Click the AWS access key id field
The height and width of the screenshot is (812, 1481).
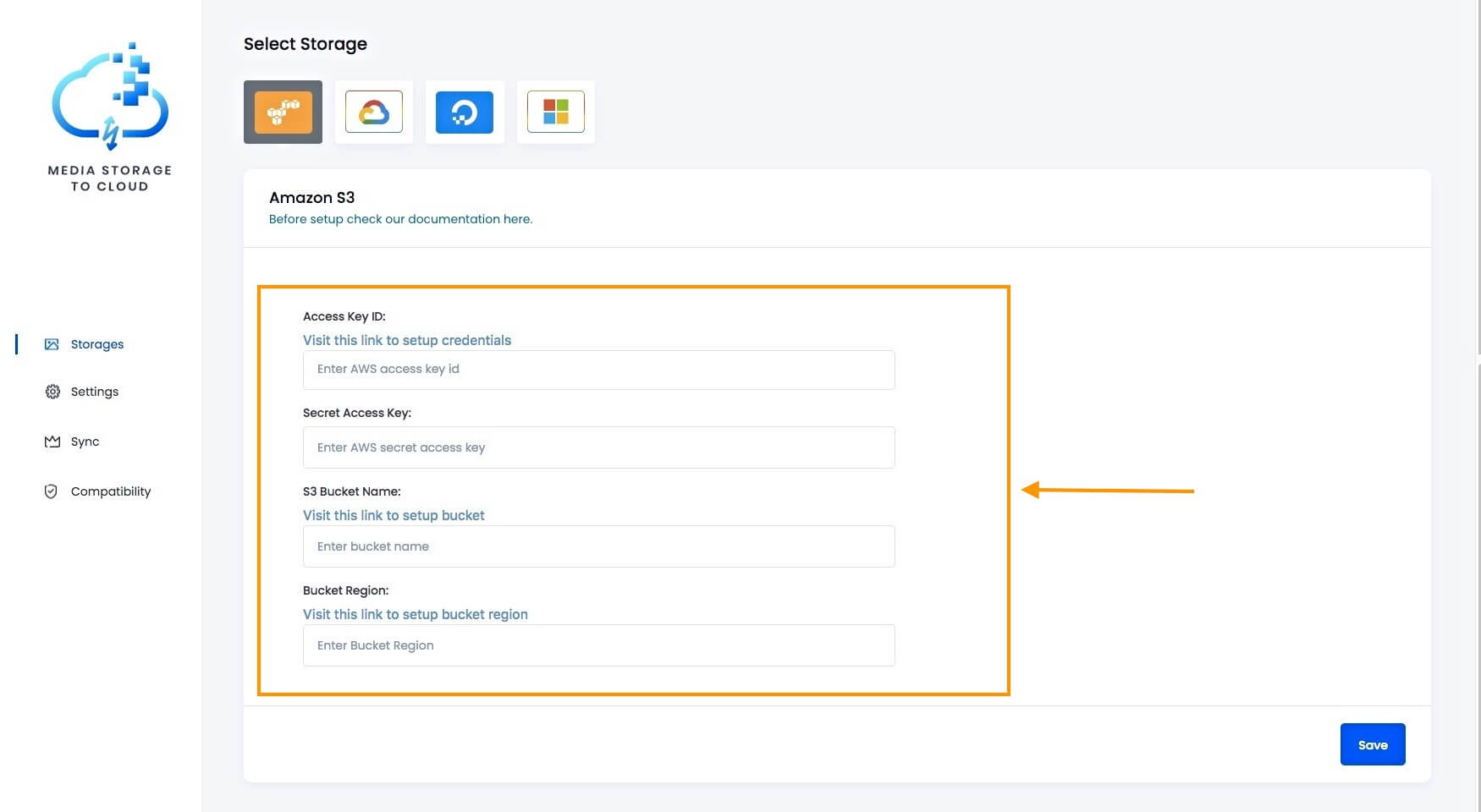pyautogui.click(x=598, y=369)
